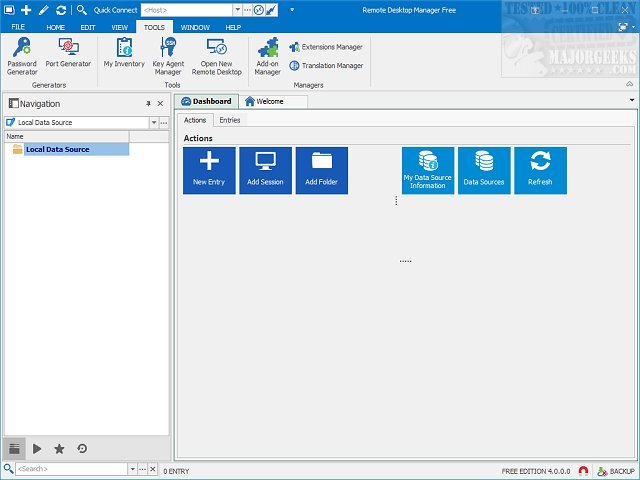This screenshot has height=480, width=640.
Task: Select Local Data Source tree node
Action: pyautogui.click(x=57, y=149)
